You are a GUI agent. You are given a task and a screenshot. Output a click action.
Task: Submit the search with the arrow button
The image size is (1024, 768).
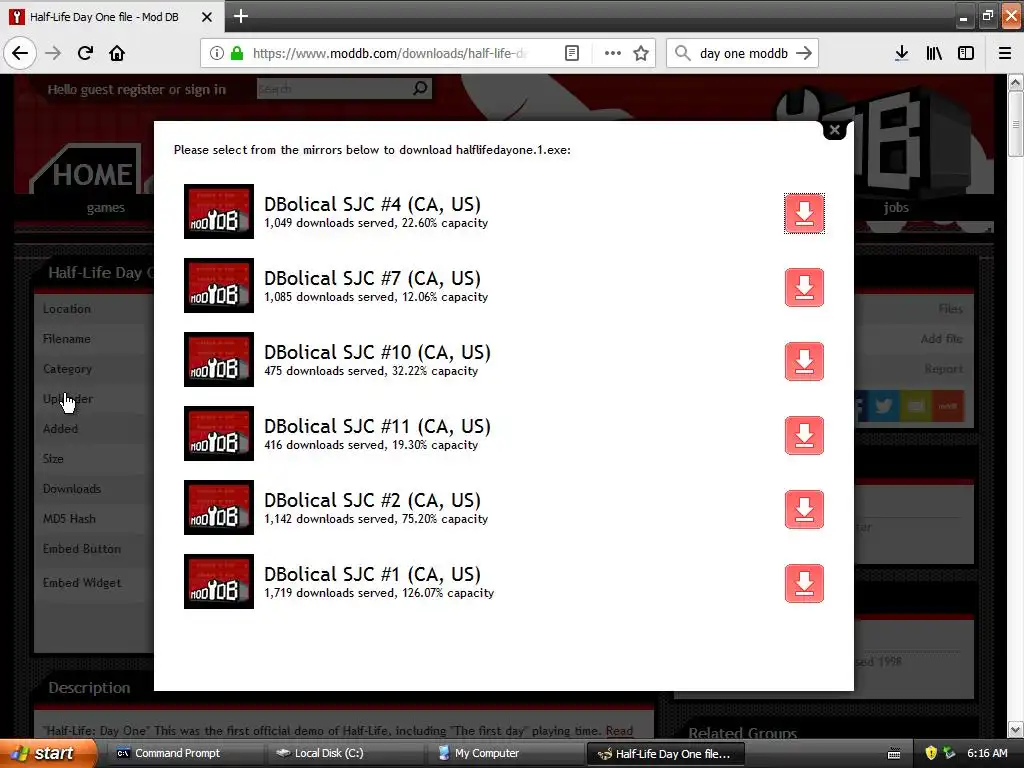pyautogui.click(x=804, y=53)
